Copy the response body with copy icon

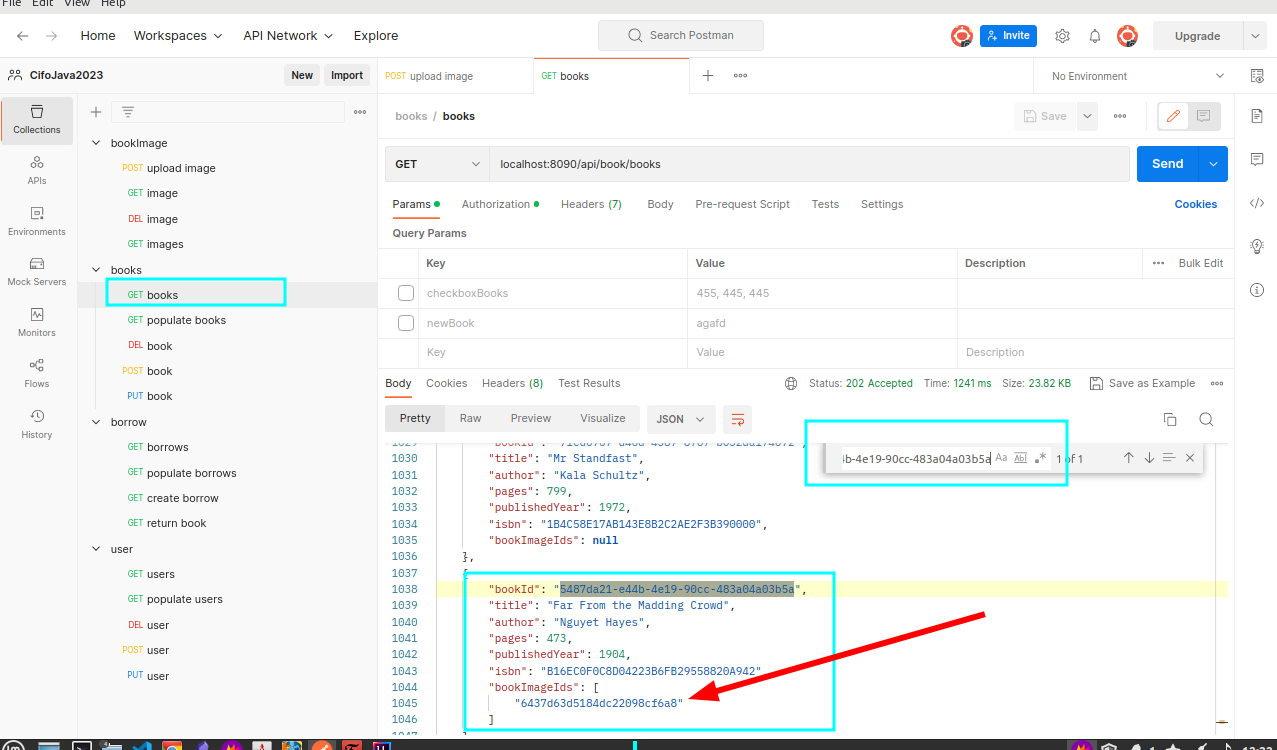click(1170, 419)
